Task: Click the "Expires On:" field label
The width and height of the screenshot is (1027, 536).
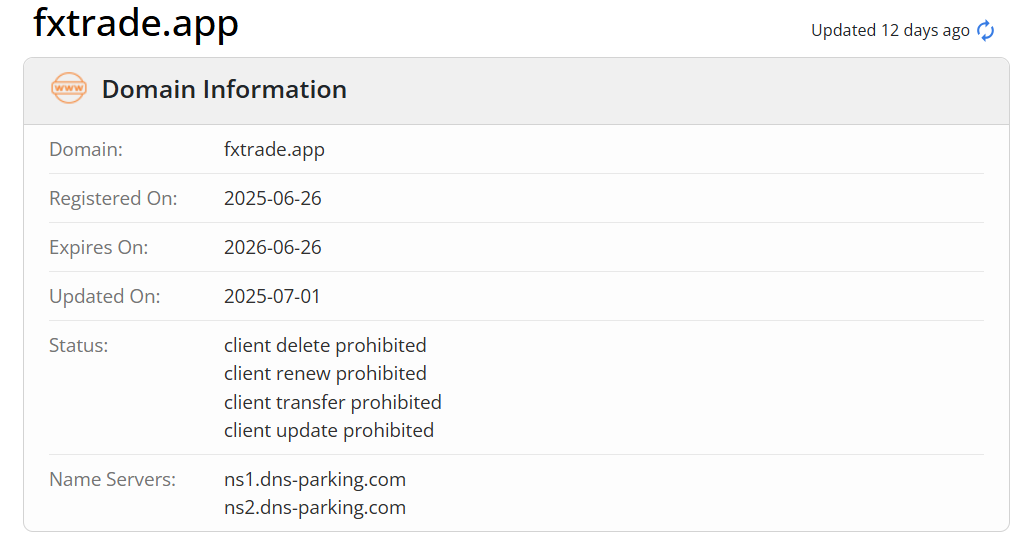Action: [x=98, y=247]
